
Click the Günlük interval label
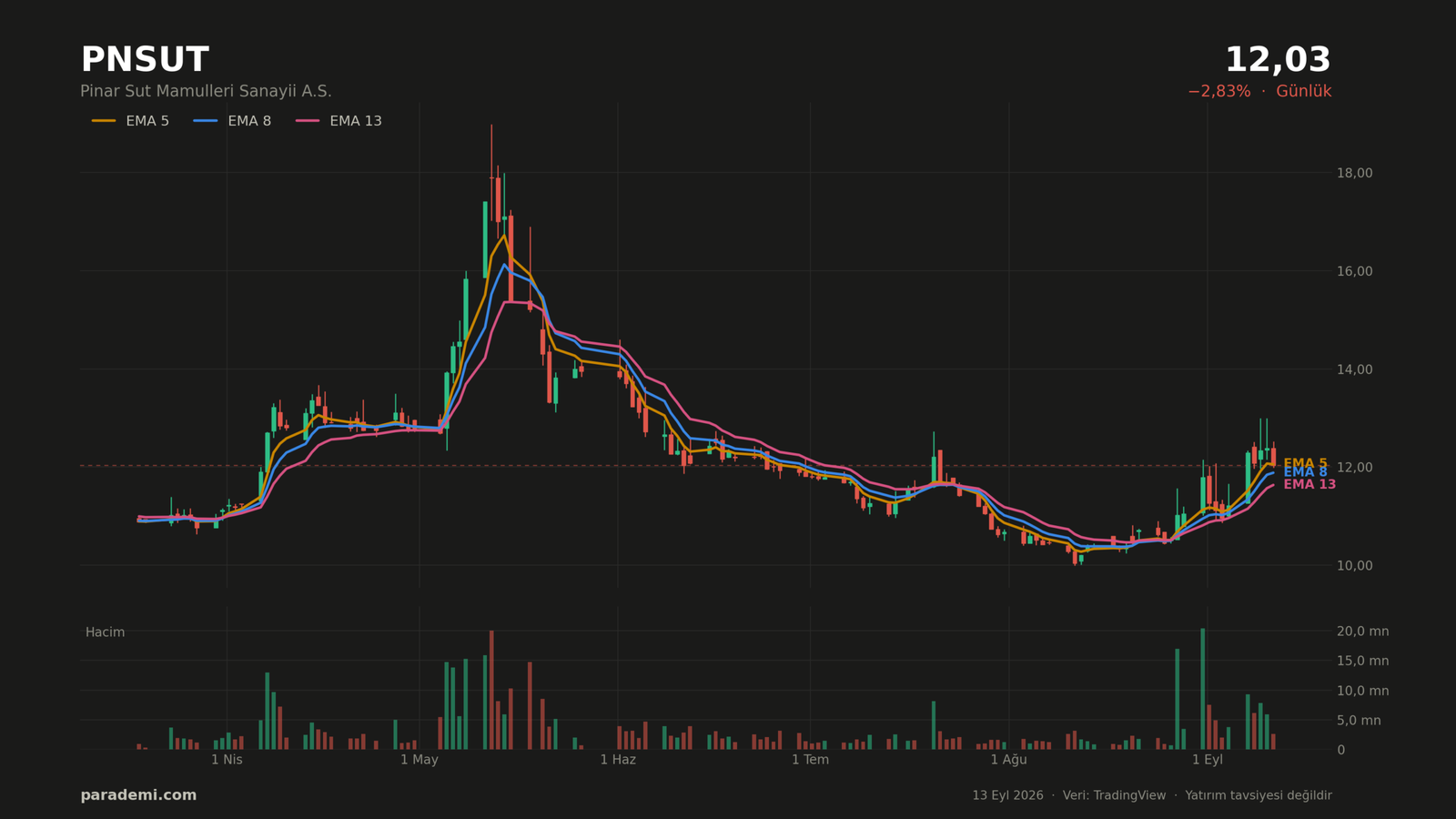tap(1303, 92)
